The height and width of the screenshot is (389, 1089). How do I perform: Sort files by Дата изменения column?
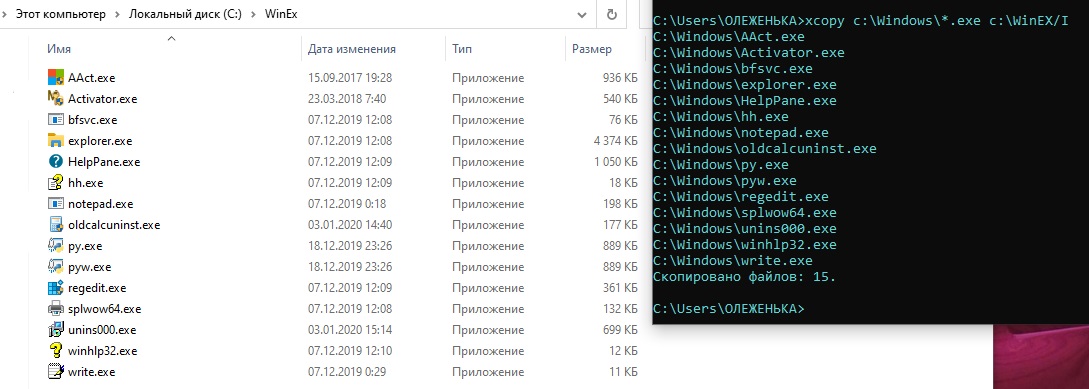click(x=351, y=49)
